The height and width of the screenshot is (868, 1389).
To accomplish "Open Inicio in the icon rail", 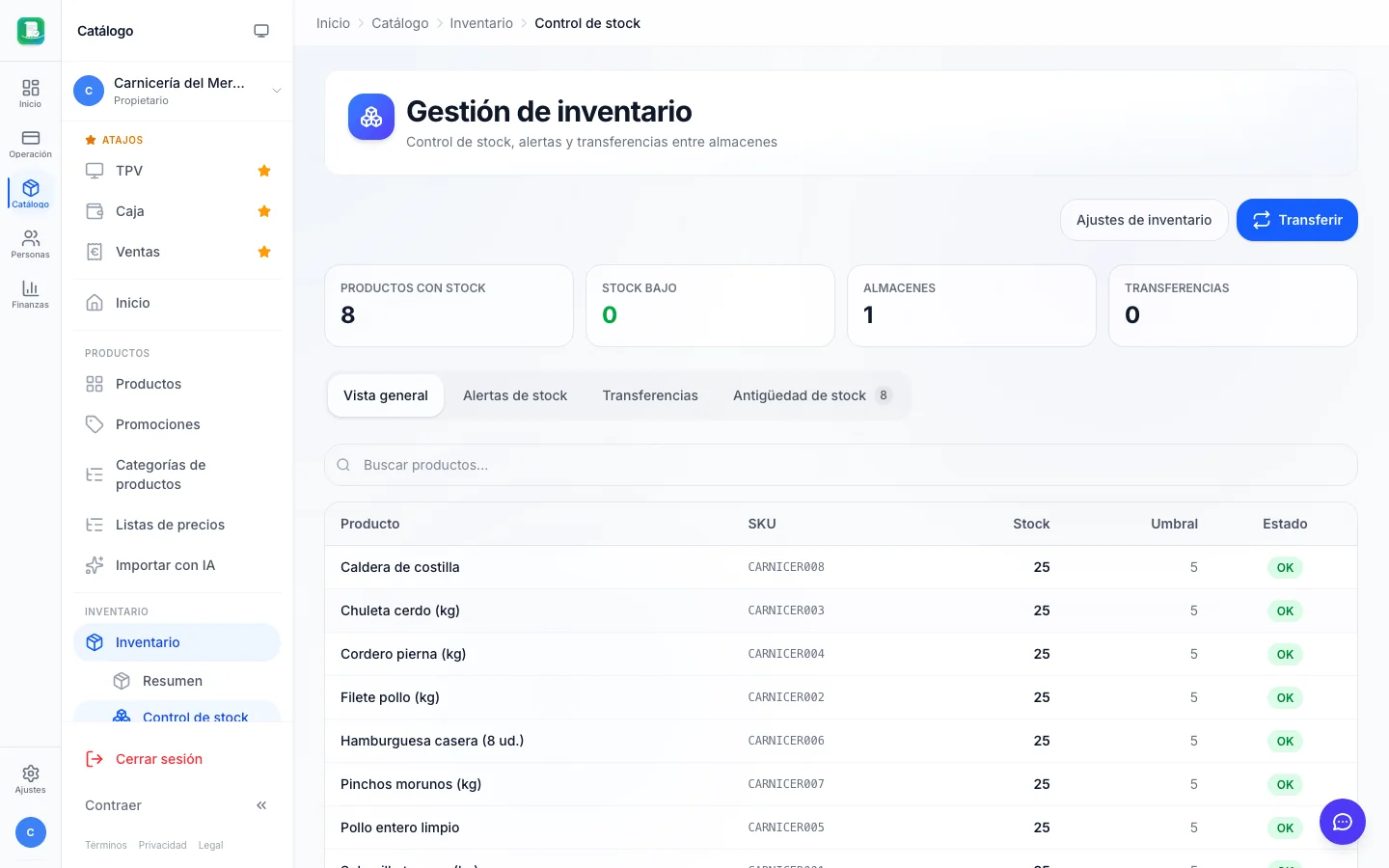I will coord(31,94).
